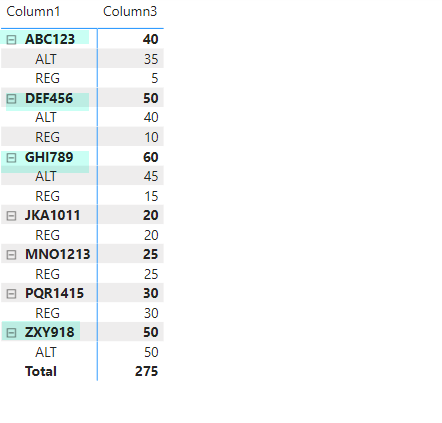Collapse the ZXY918 group

11,333
